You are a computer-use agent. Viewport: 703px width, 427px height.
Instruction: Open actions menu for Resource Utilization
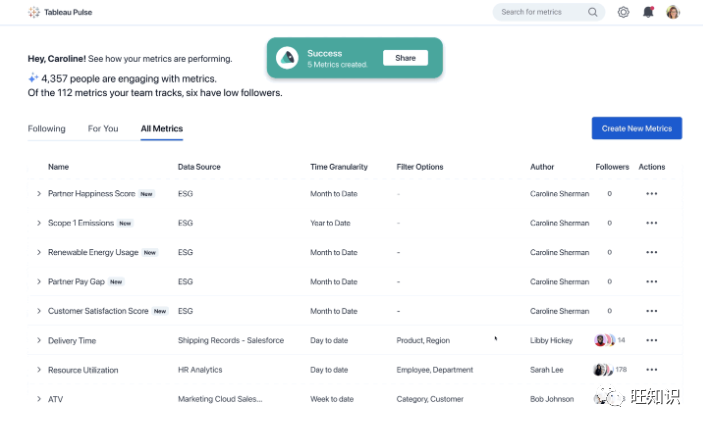pos(652,370)
